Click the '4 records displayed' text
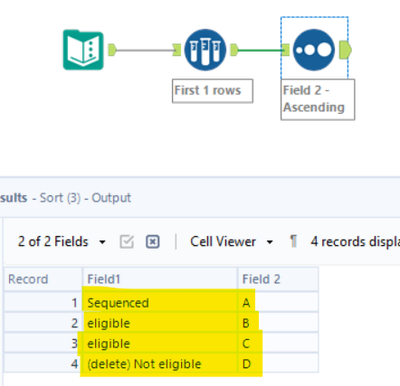 point(355,242)
